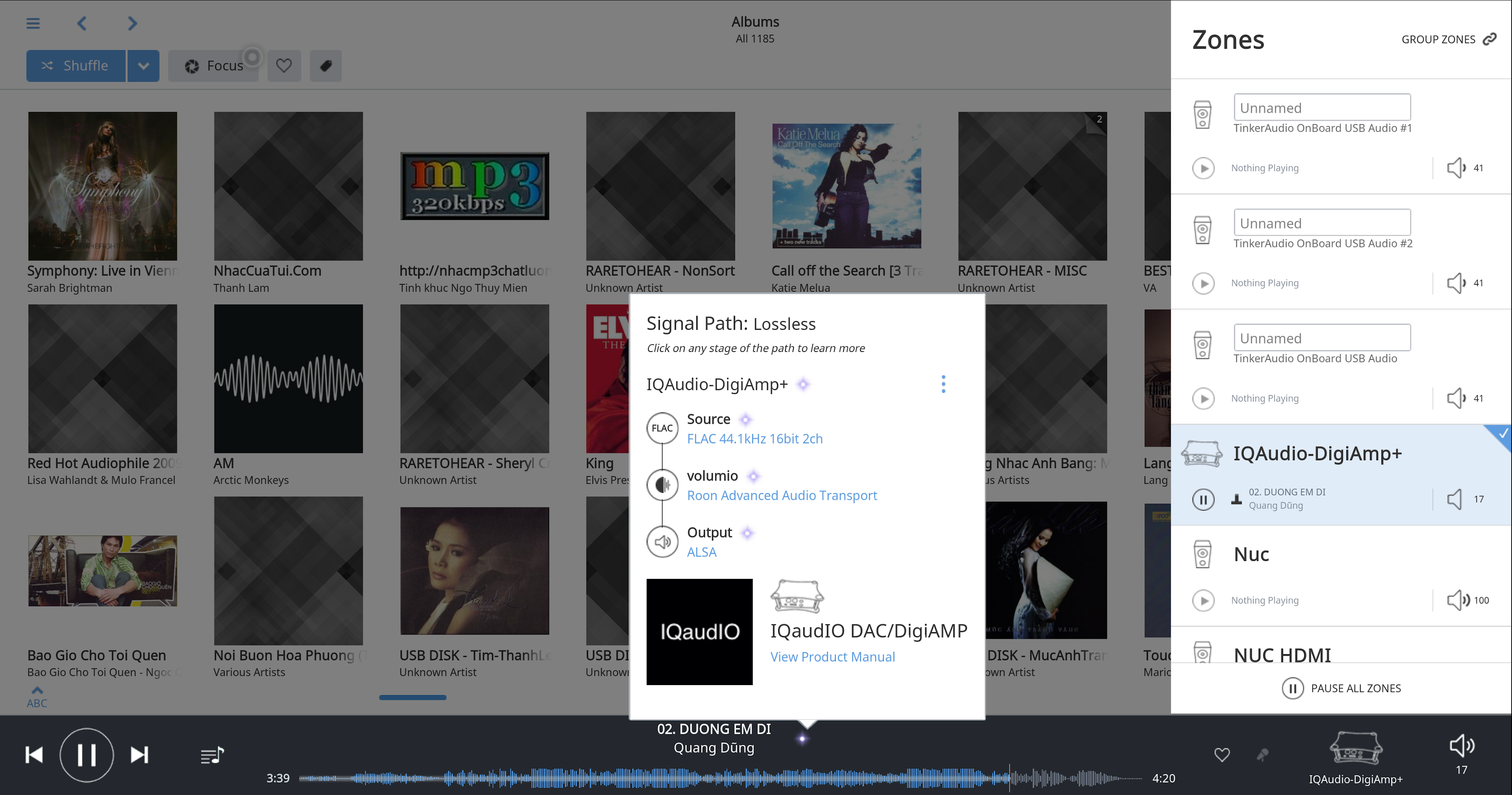Click the zone icon for USB Audio #1
Viewport: 1512px width, 795px height.
[1202, 114]
